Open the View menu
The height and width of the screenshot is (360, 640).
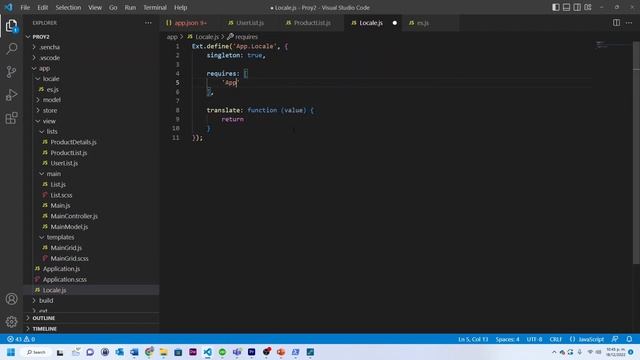(x=95, y=7)
